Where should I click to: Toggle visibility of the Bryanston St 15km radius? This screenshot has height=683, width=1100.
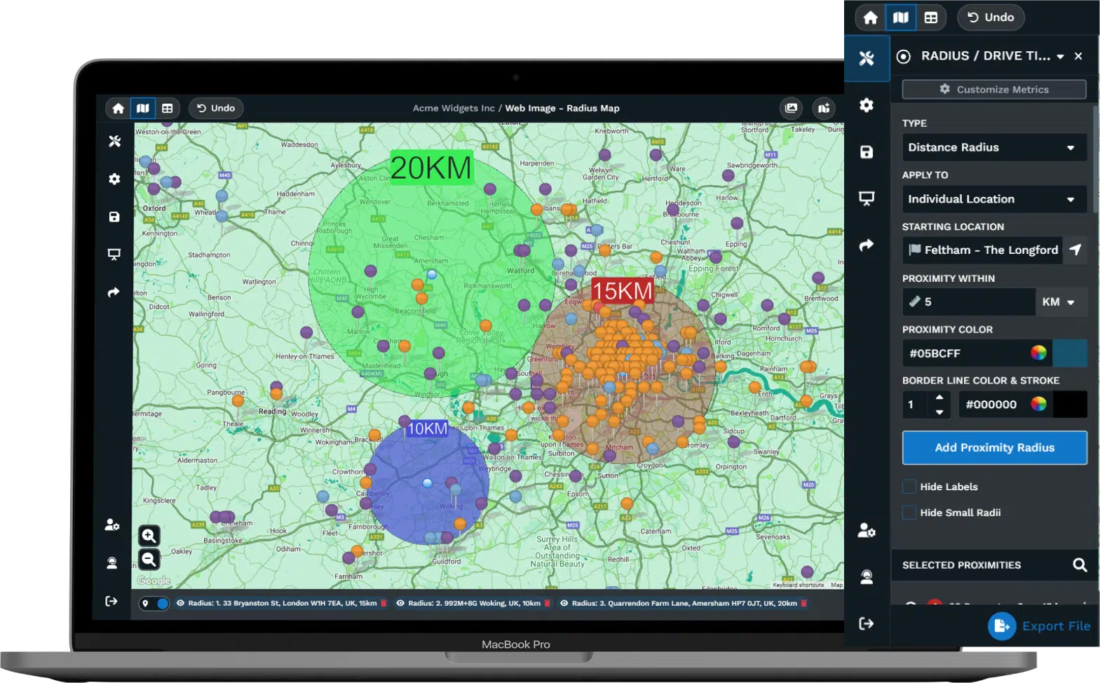[x=181, y=604]
